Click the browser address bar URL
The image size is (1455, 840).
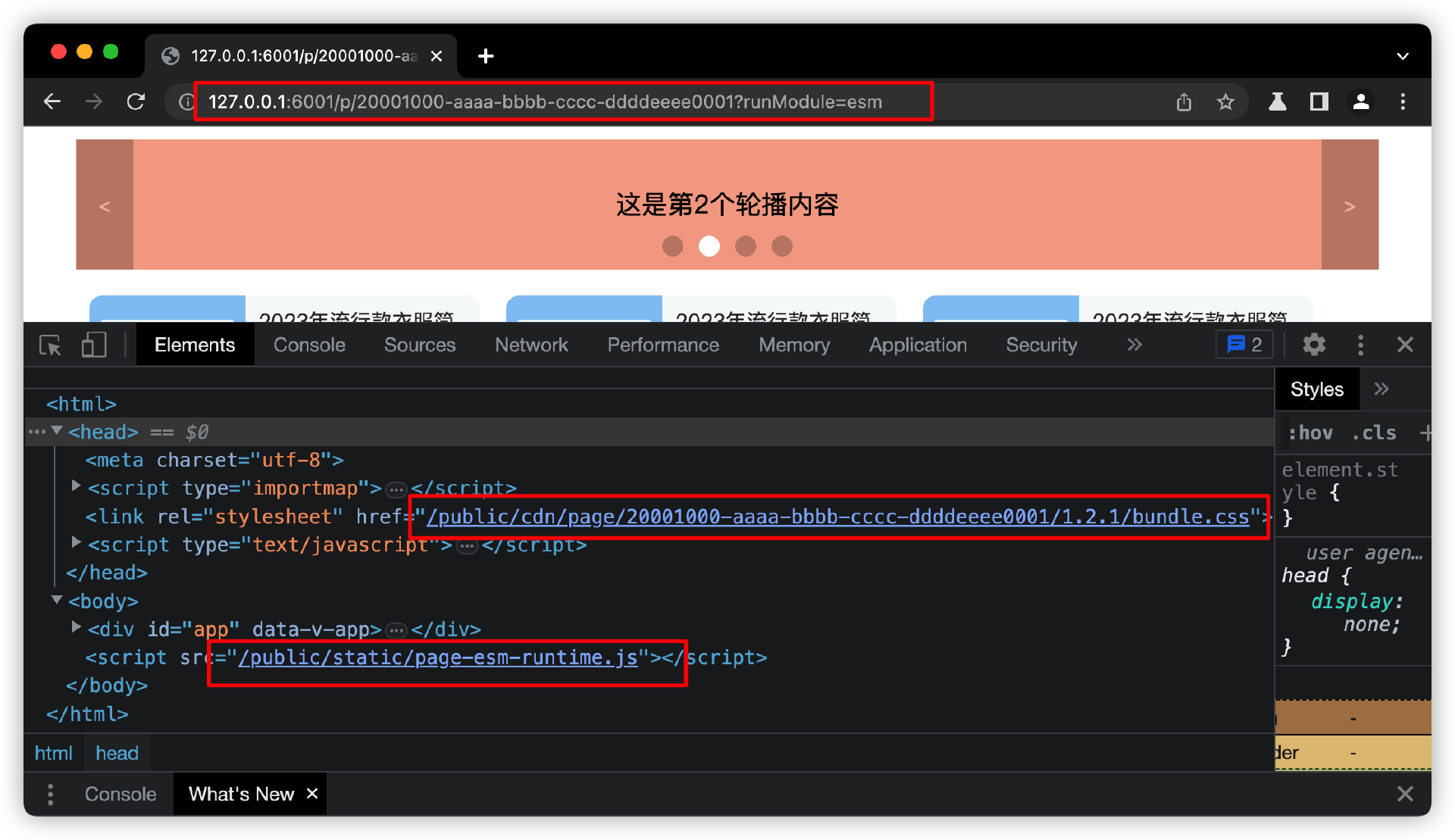[x=546, y=102]
